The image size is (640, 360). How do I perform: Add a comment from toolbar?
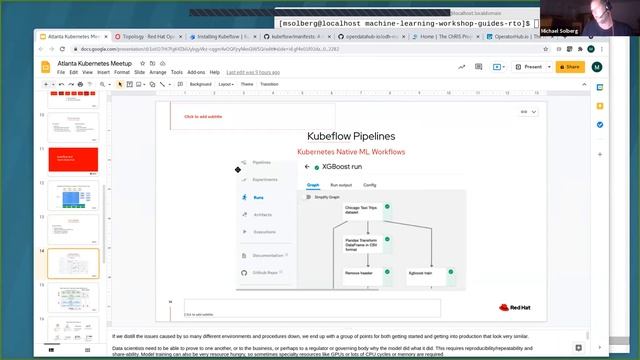click(180, 84)
